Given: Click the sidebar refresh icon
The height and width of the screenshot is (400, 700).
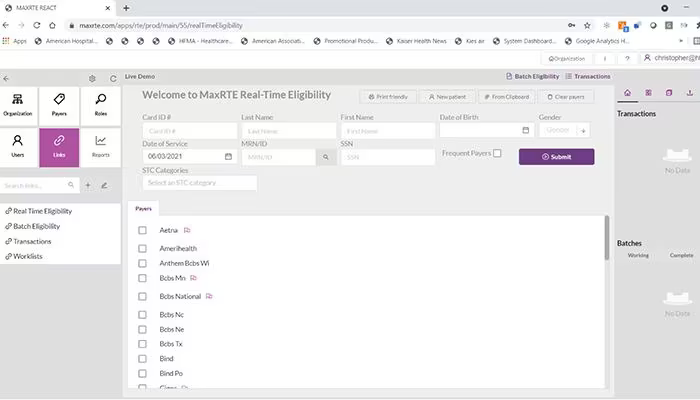Looking at the screenshot, I should click(x=113, y=79).
